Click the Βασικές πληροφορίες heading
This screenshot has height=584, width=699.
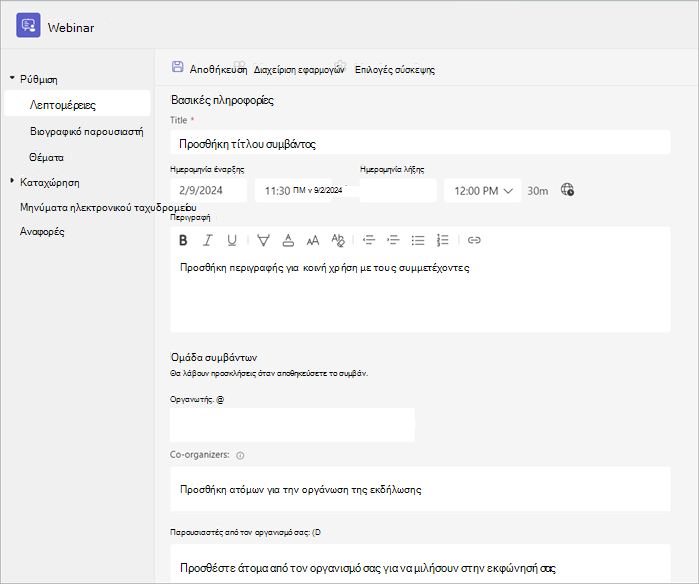tap(222, 100)
